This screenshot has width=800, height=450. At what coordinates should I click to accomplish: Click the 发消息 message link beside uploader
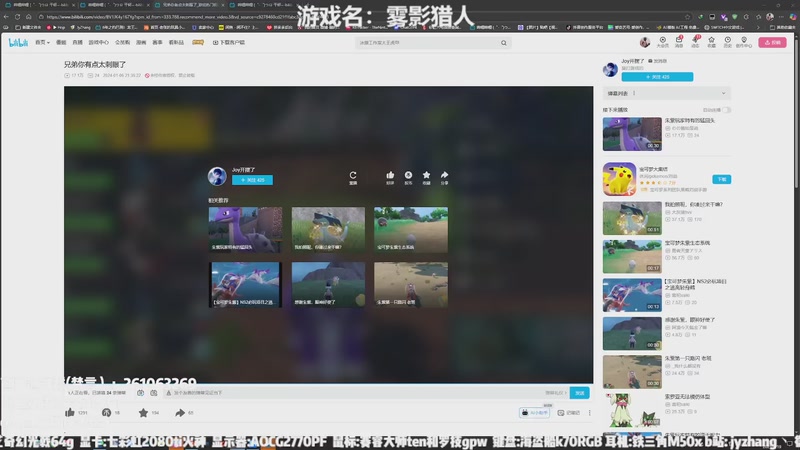[658, 61]
